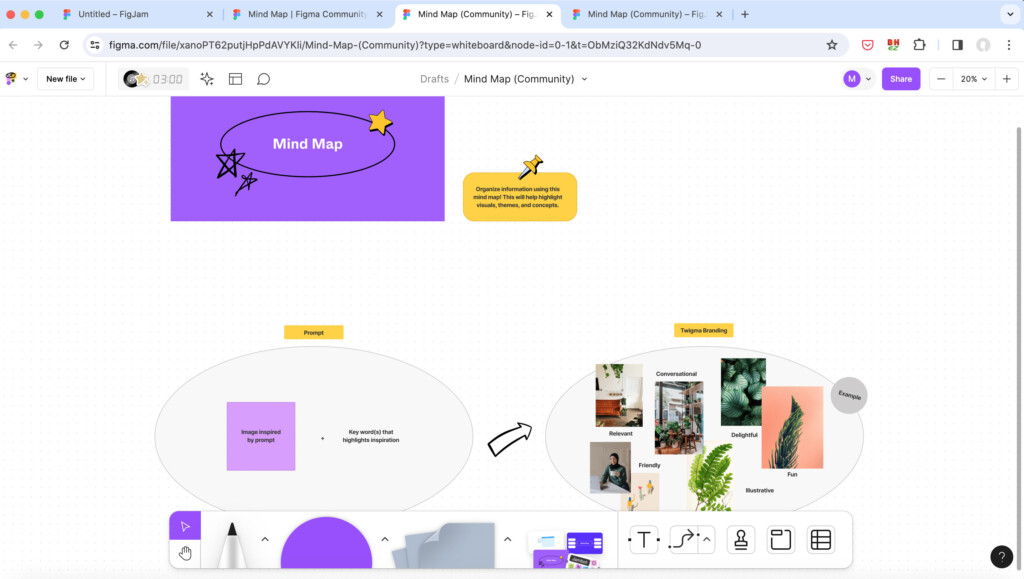Insert a table from the toolbar

click(x=821, y=540)
